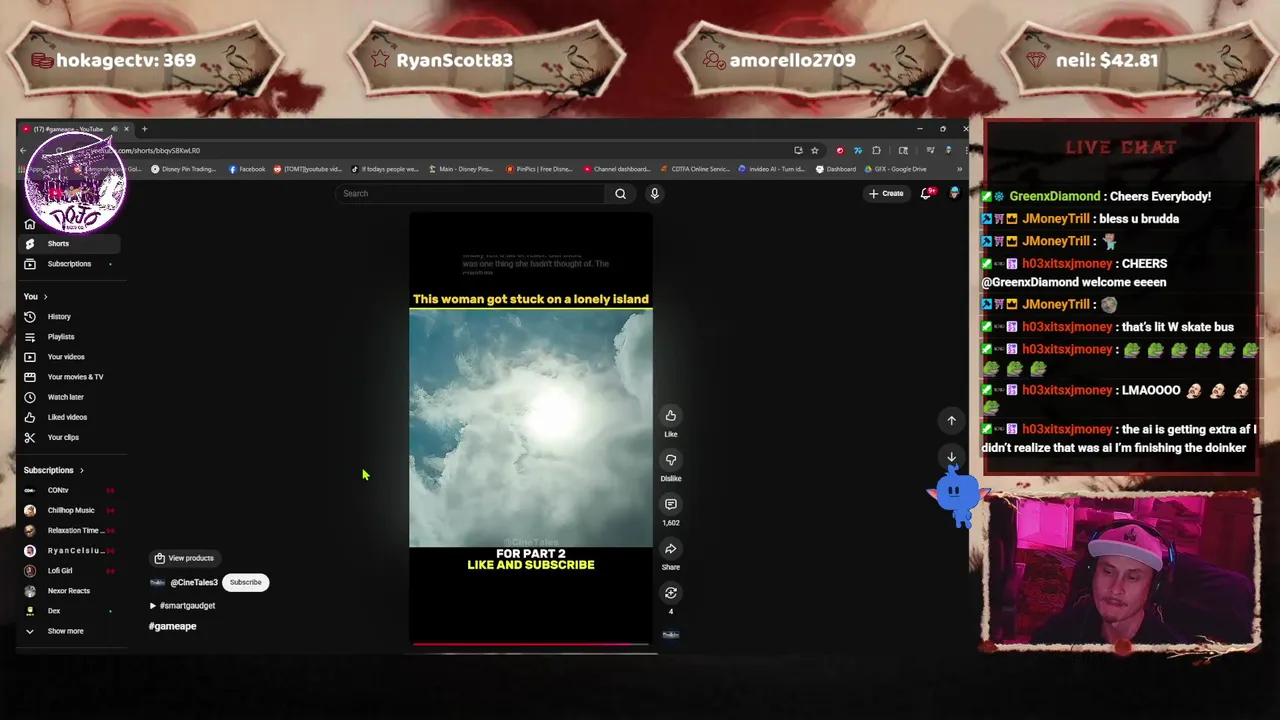1280x720 pixels.
Task: Click the YouTube search field
Action: tap(470, 194)
